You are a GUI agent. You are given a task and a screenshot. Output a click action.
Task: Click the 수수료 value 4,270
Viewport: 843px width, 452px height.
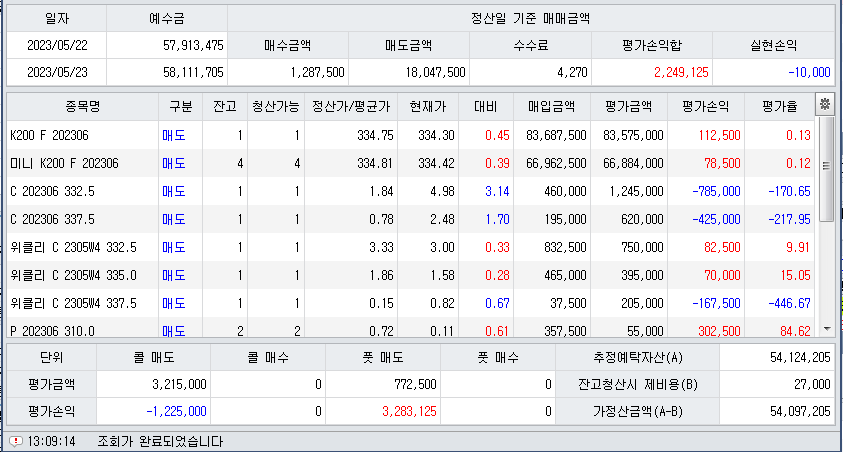point(572,72)
